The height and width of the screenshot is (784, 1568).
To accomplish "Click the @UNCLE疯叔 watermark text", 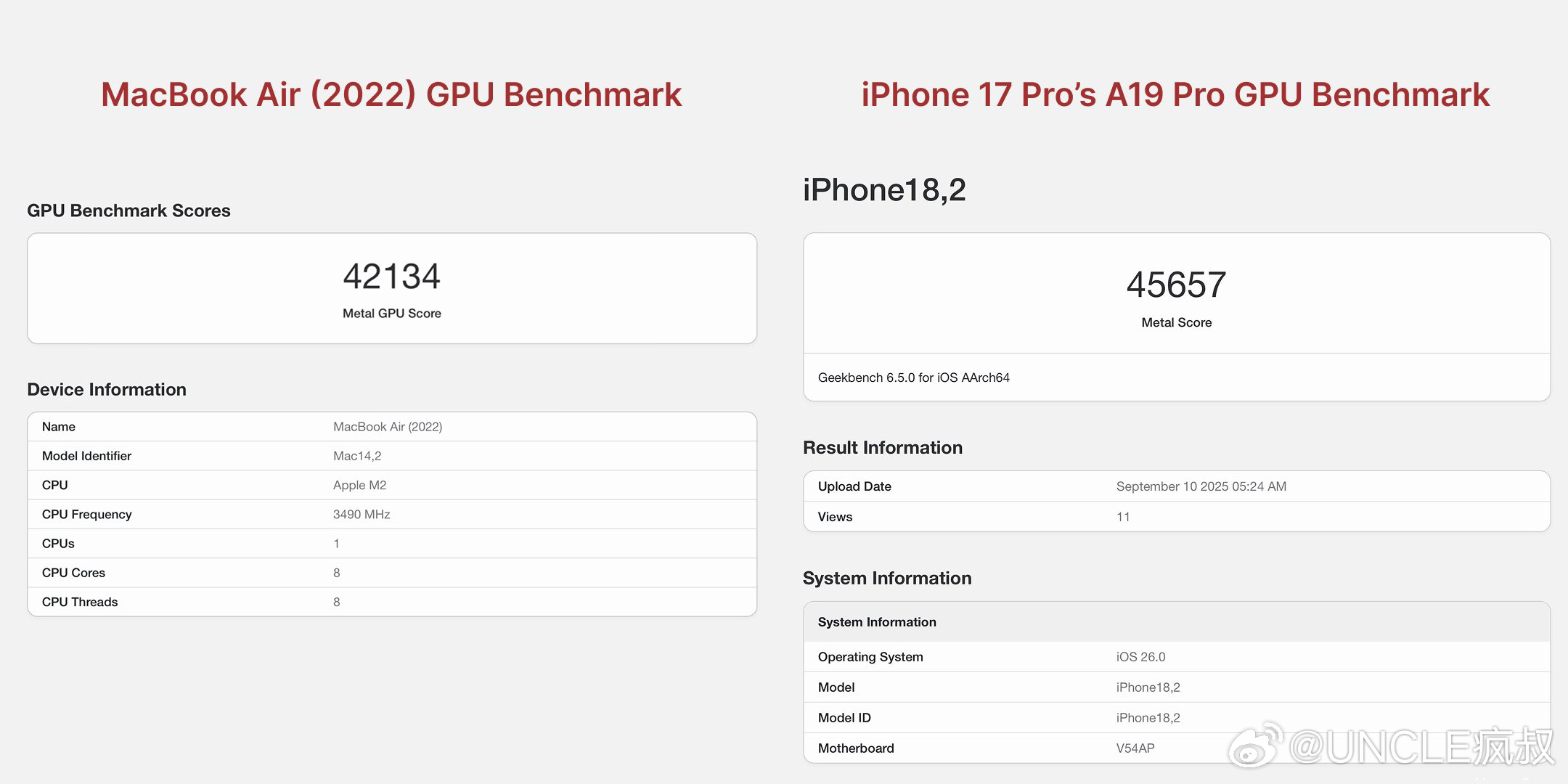I will [x=1421, y=747].
